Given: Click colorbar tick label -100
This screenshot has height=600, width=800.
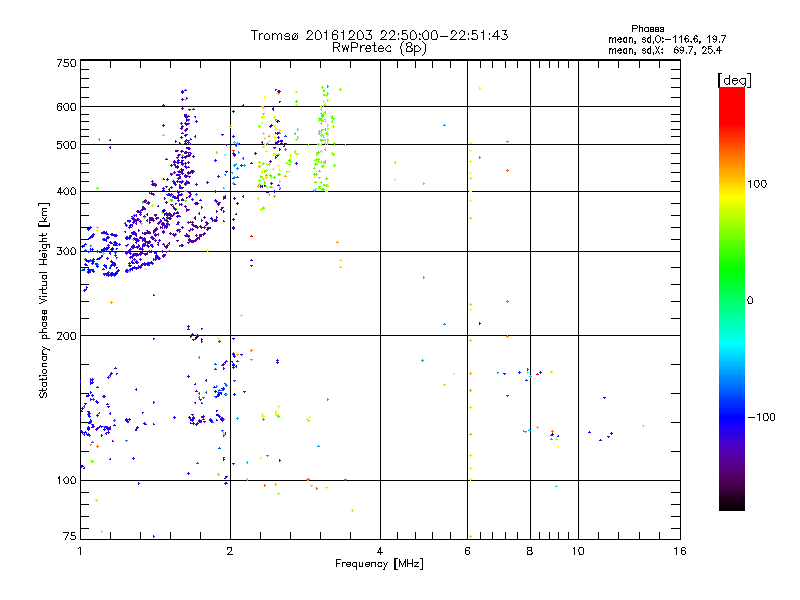Looking at the screenshot, I should [x=761, y=417].
